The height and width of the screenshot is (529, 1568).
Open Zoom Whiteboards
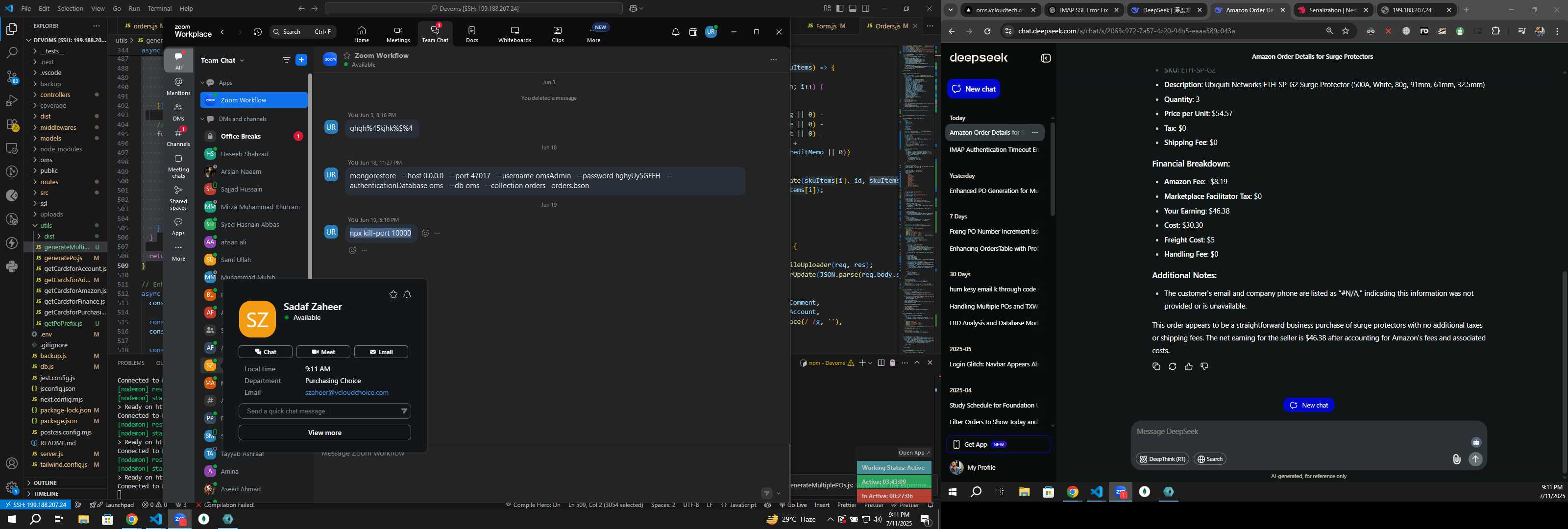pyautogui.click(x=514, y=35)
